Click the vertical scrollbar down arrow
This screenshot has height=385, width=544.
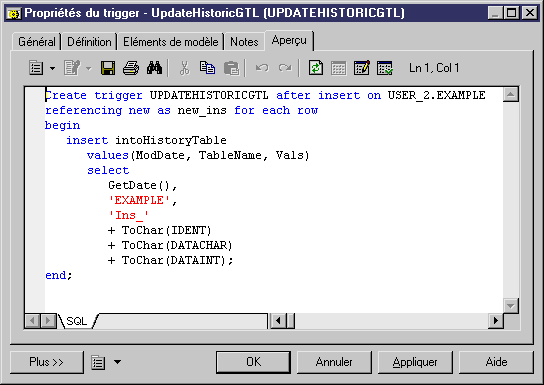[x=511, y=306]
